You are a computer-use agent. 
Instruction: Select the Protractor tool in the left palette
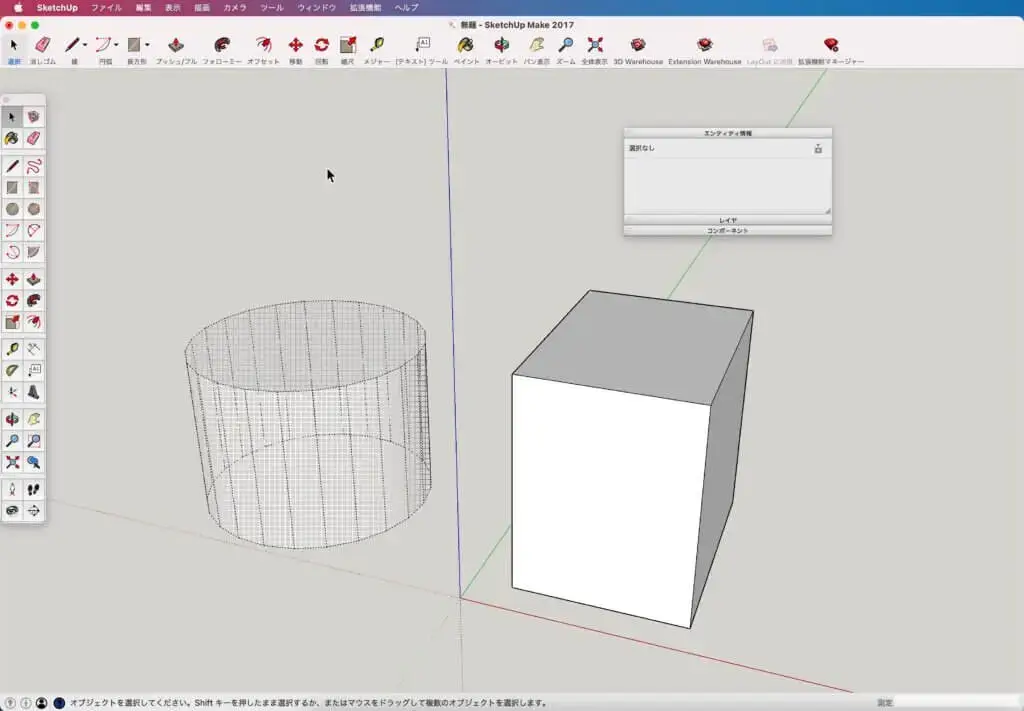12,371
